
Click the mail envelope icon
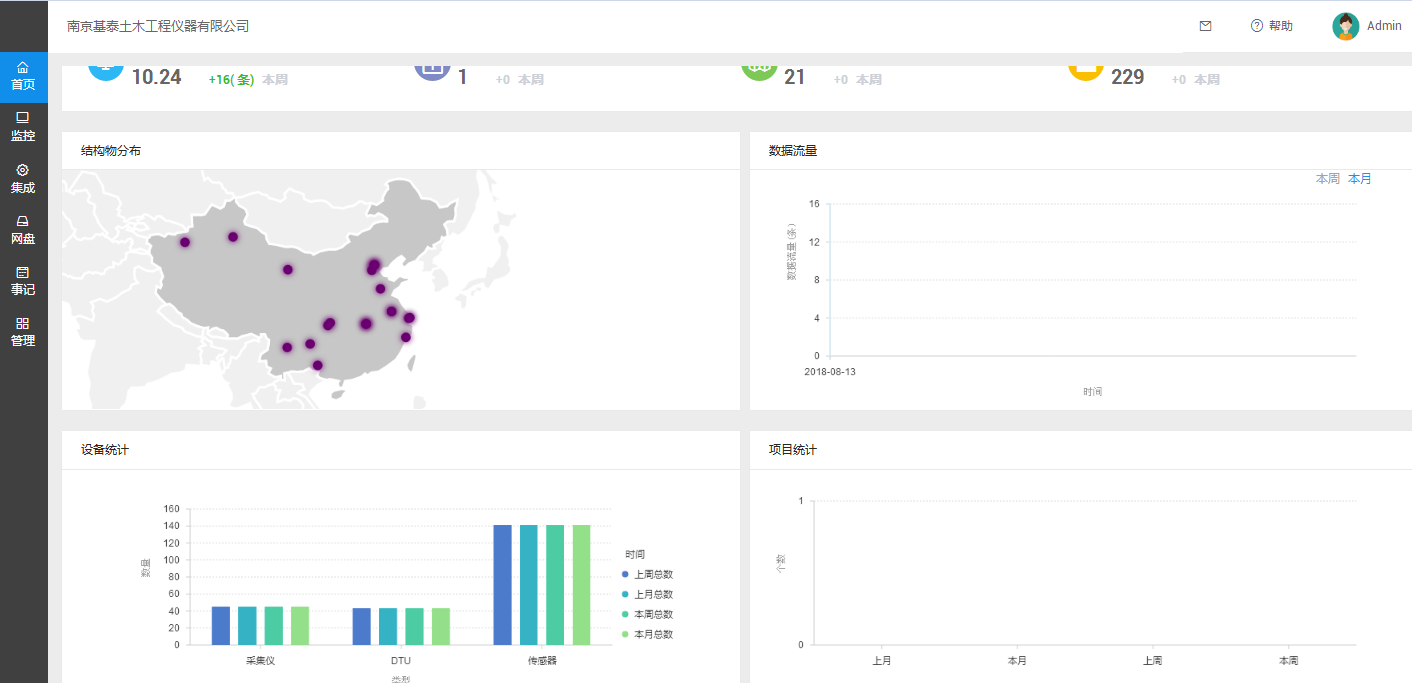(1205, 26)
